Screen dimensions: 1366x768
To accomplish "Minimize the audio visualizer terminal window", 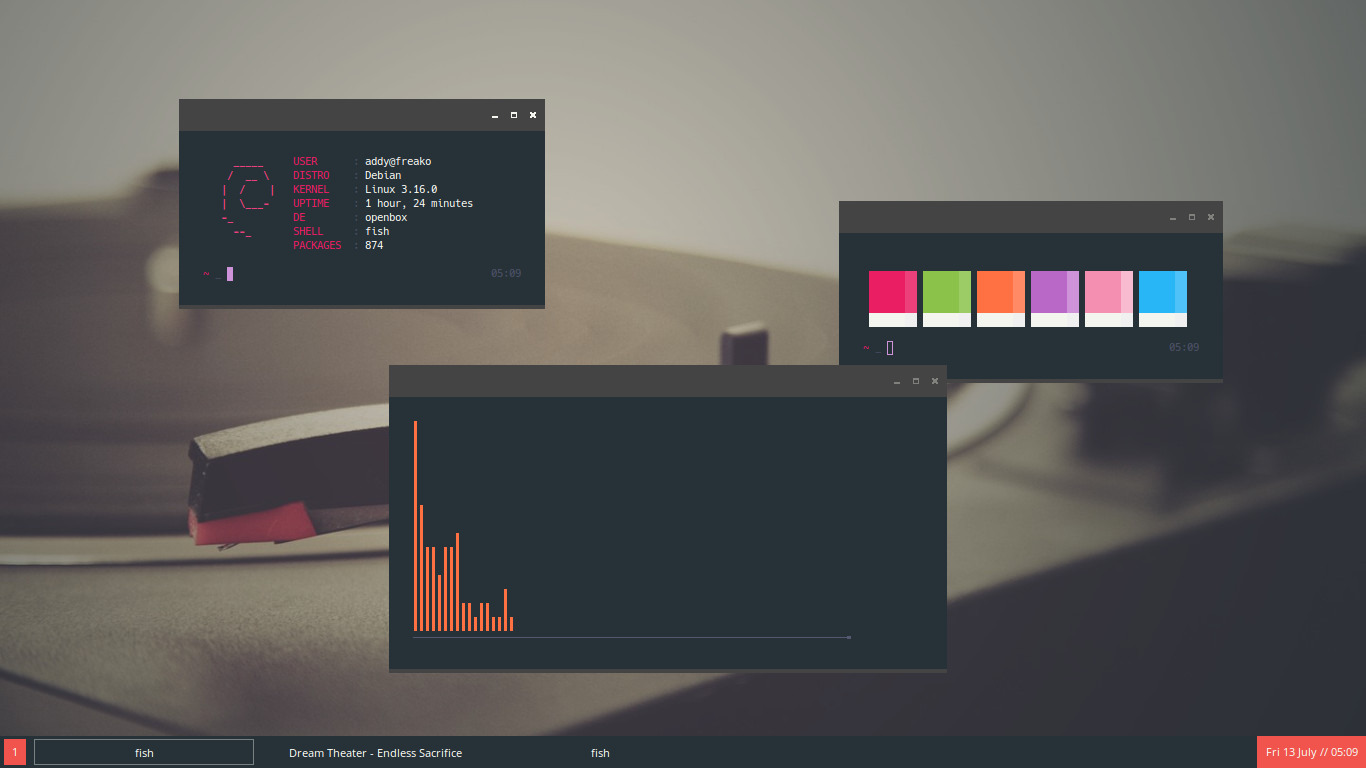I will tap(897, 382).
